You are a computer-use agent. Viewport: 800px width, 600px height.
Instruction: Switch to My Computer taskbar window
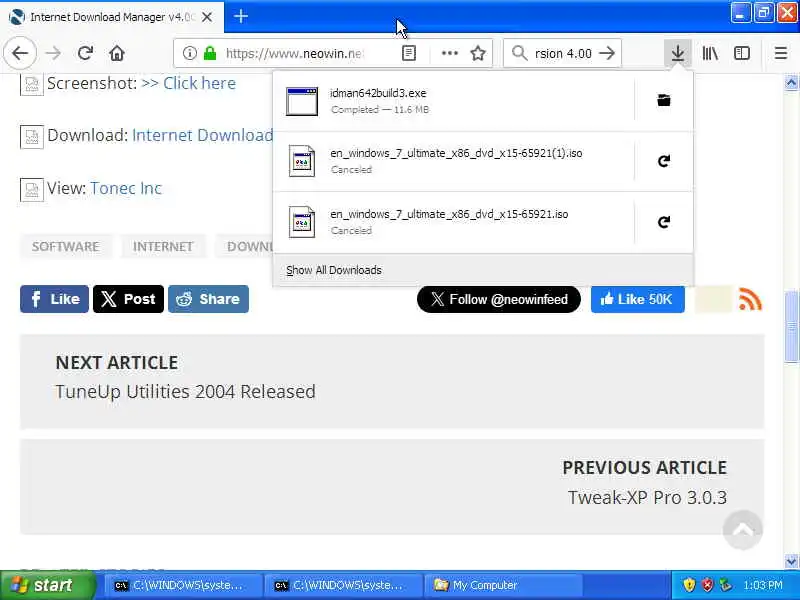tap(503, 585)
